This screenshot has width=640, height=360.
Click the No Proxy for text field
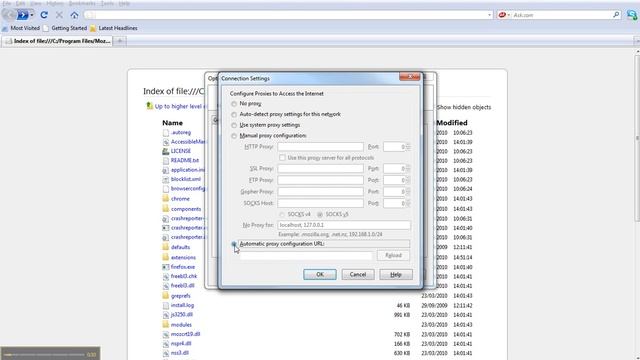click(x=344, y=225)
